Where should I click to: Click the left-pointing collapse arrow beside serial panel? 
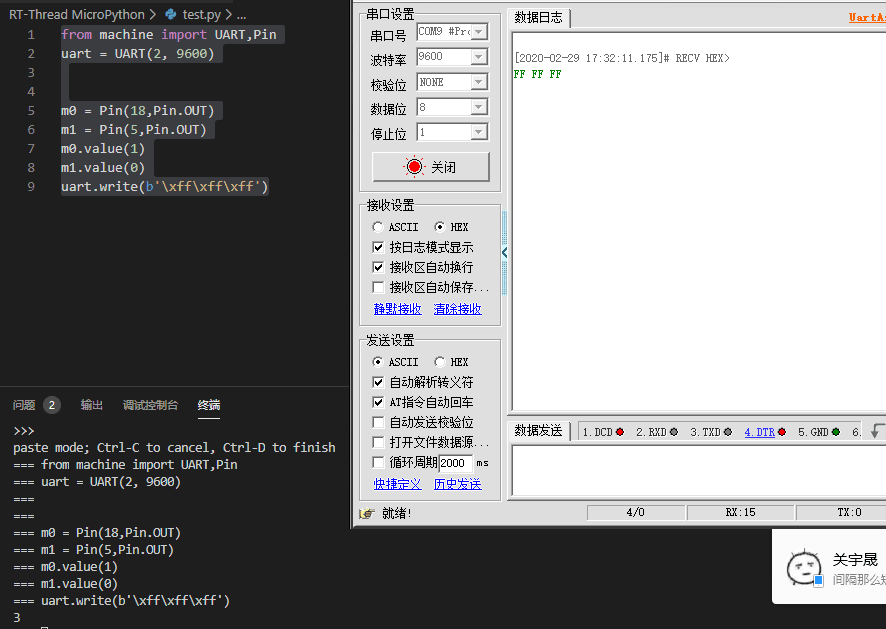point(505,253)
